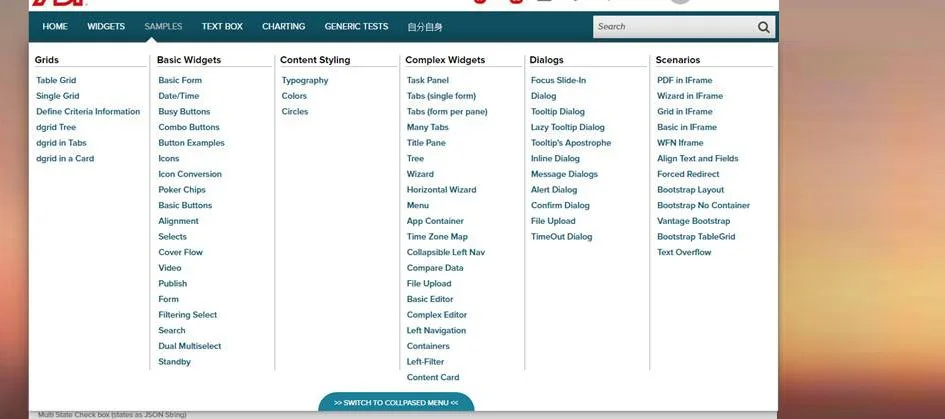Open the Lazy Tooltip Dialog sample
Screen dimensions: 945x419
tap(568, 127)
